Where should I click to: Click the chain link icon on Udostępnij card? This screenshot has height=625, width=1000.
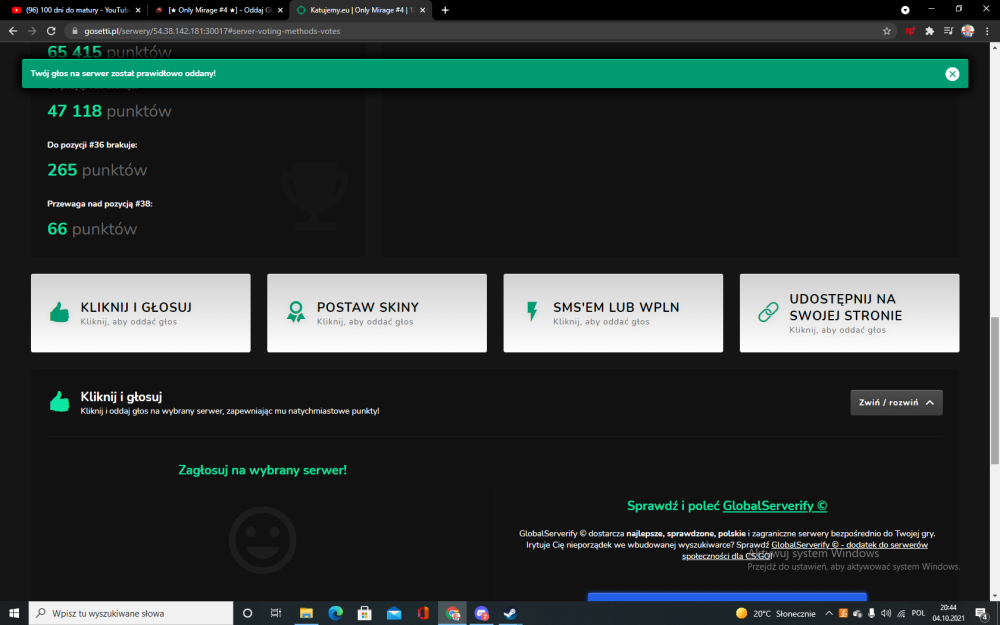click(768, 312)
